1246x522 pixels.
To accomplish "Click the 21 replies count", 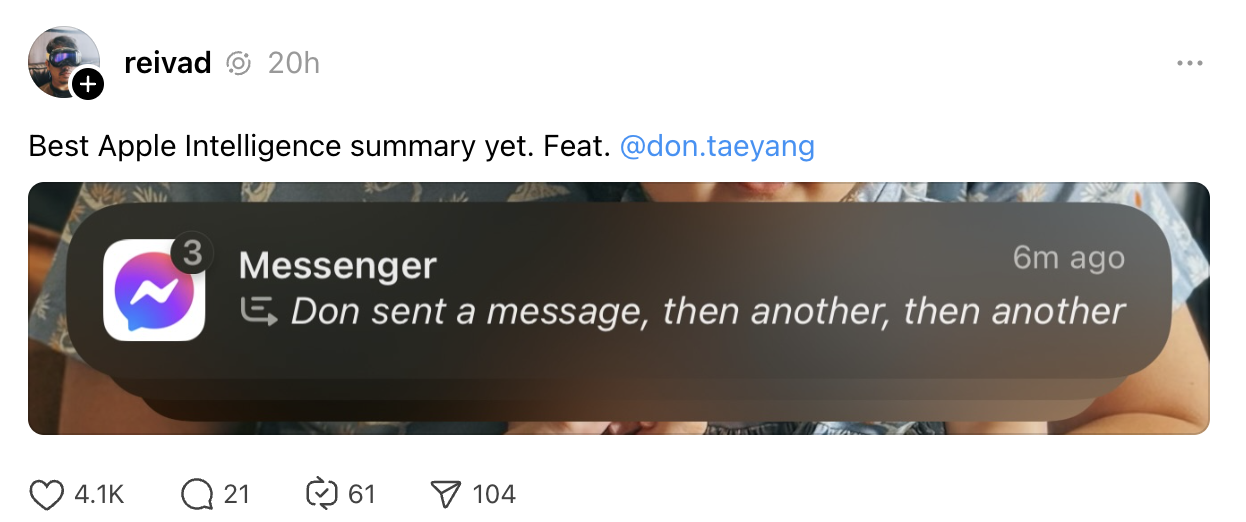I will click(x=236, y=494).
